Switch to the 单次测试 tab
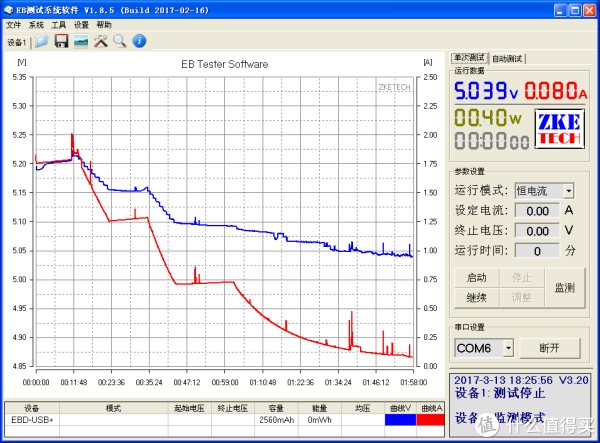The image size is (600, 443). click(x=470, y=58)
